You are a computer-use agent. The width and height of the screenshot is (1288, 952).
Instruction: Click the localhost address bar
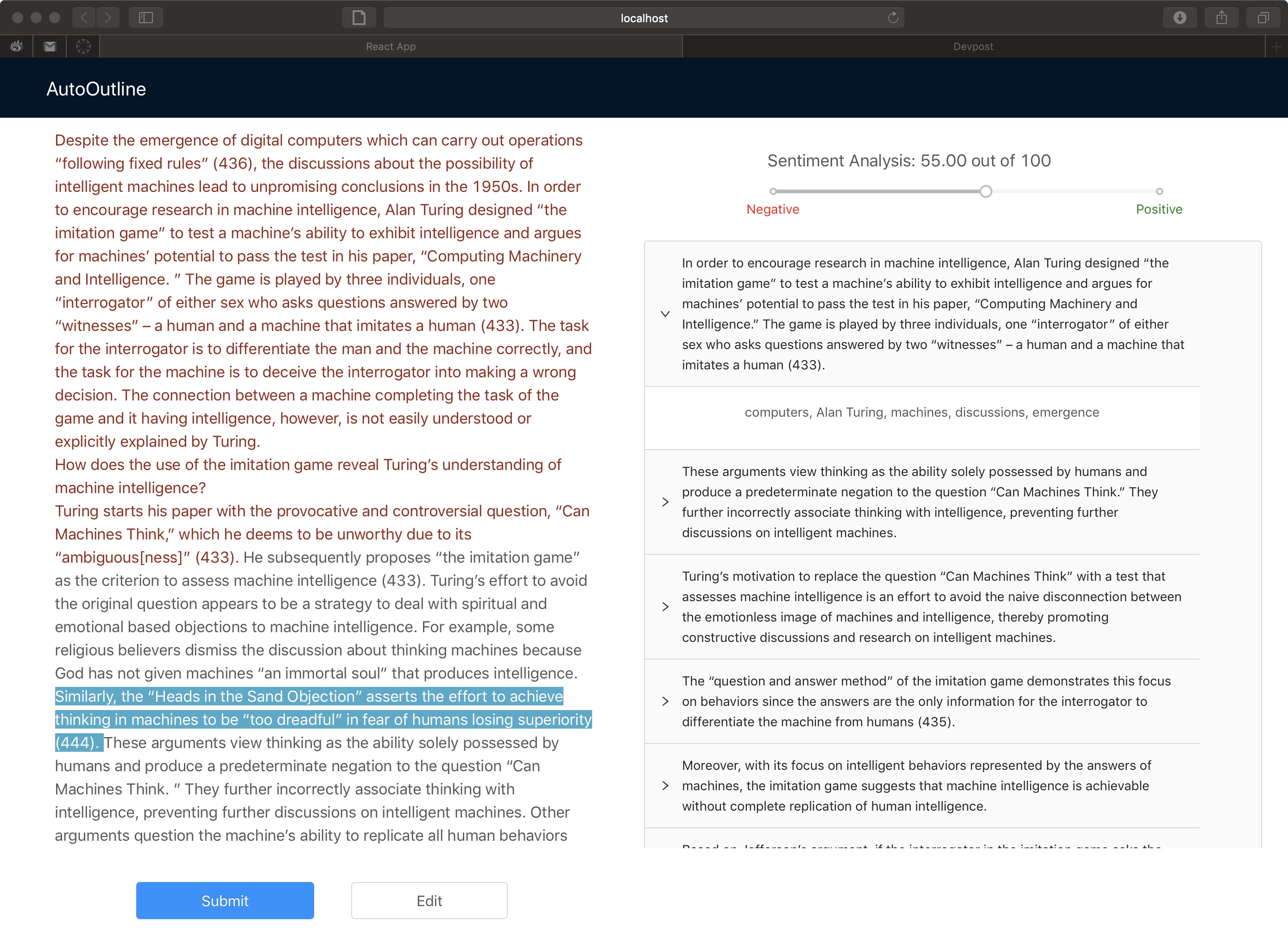pyautogui.click(x=644, y=18)
